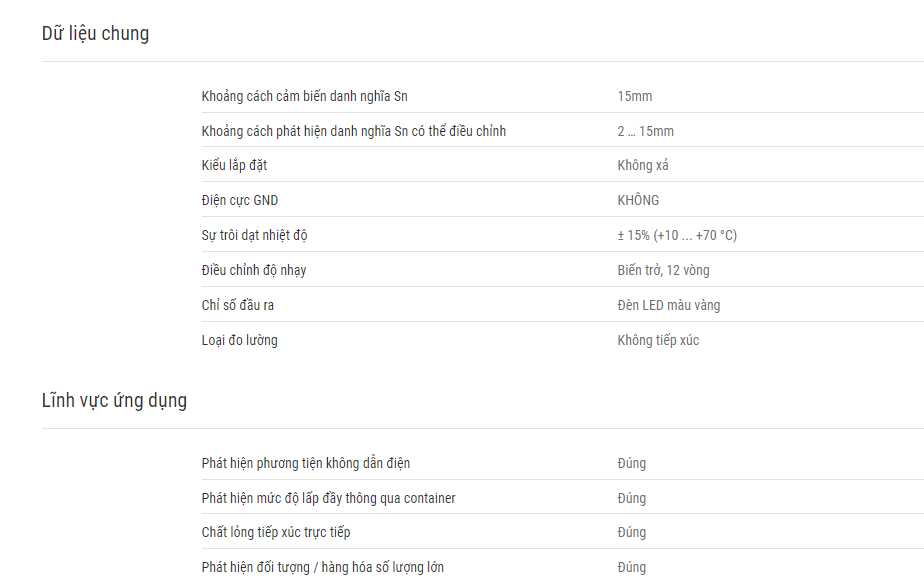Select the 'Kiểu lắp đặt' row label
The width and height of the screenshot is (924, 586).
(x=234, y=165)
